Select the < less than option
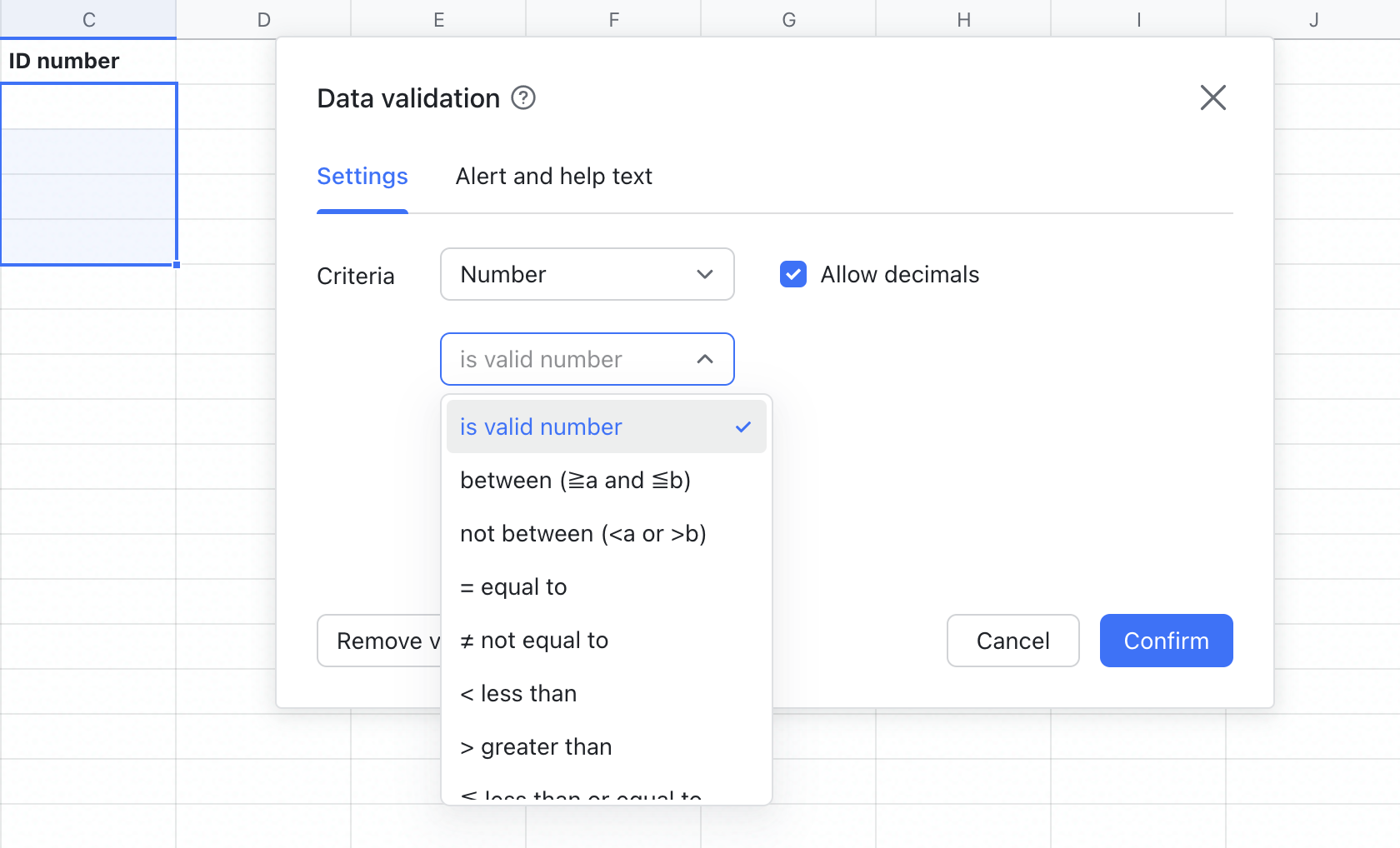Image resolution: width=1400 pixels, height=848 pixels. 518,693
